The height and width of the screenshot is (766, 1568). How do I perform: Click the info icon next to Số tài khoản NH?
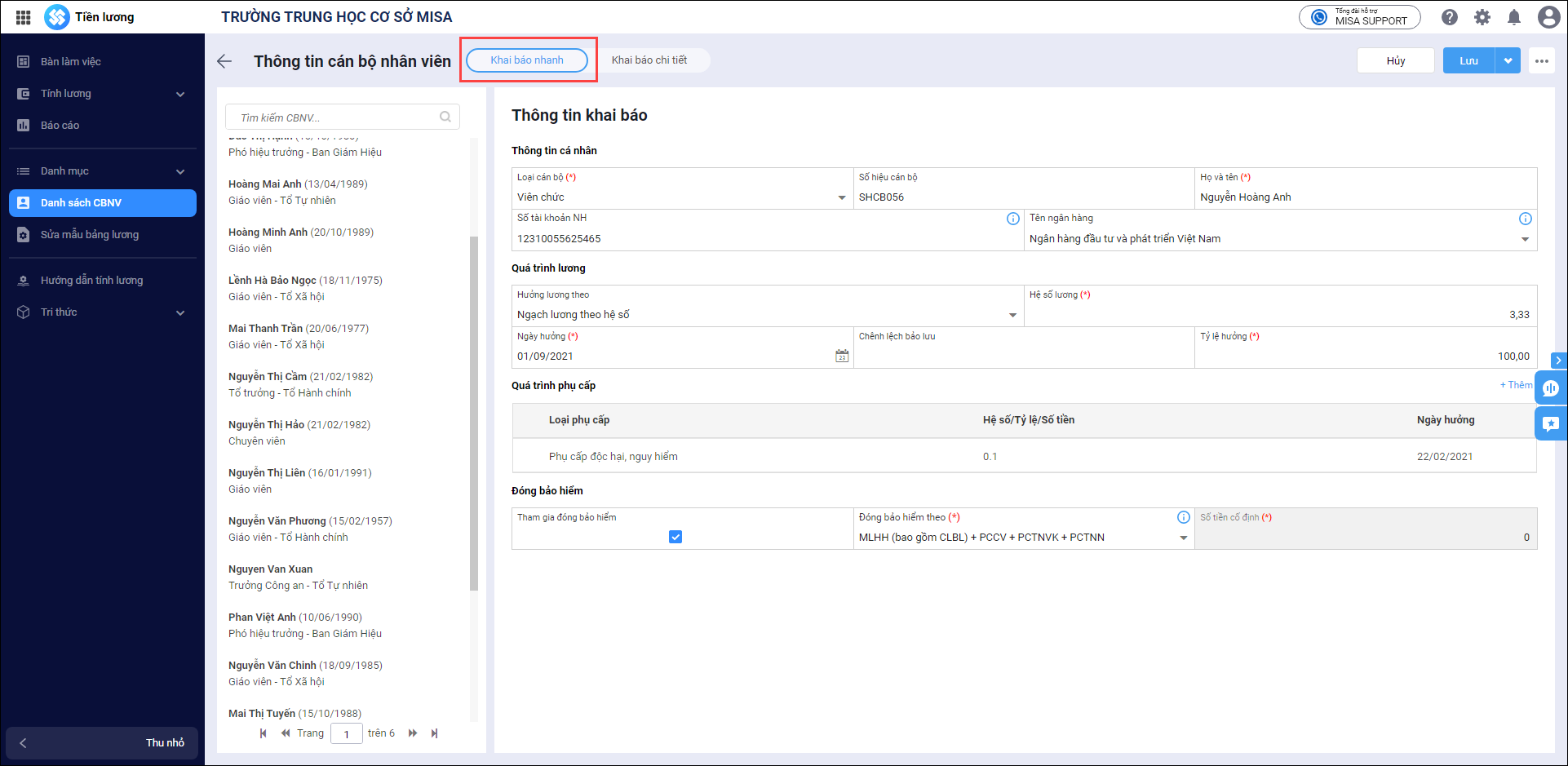[1012, 219]
